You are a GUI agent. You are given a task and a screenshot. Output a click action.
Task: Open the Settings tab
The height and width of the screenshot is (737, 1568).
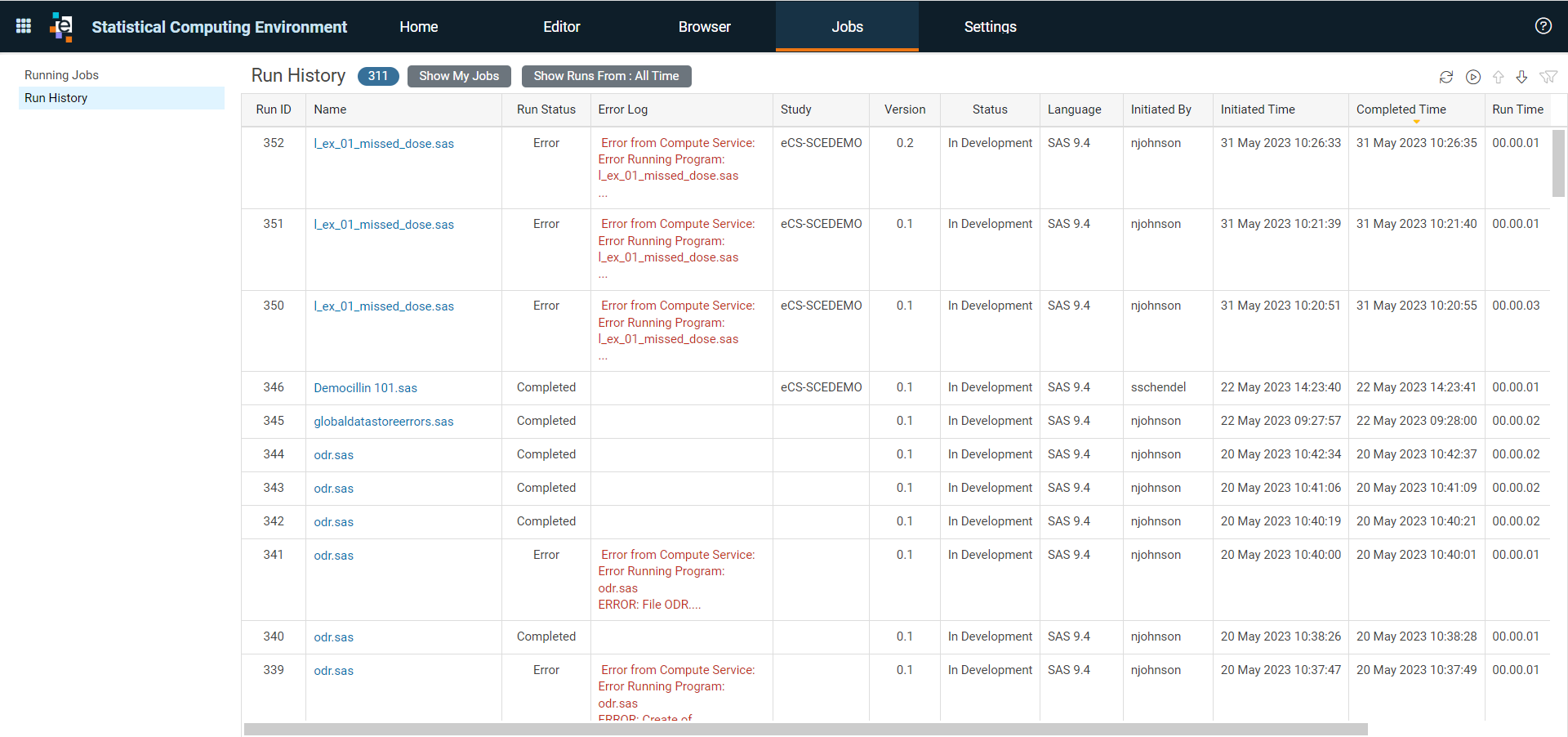coord(990,27)
